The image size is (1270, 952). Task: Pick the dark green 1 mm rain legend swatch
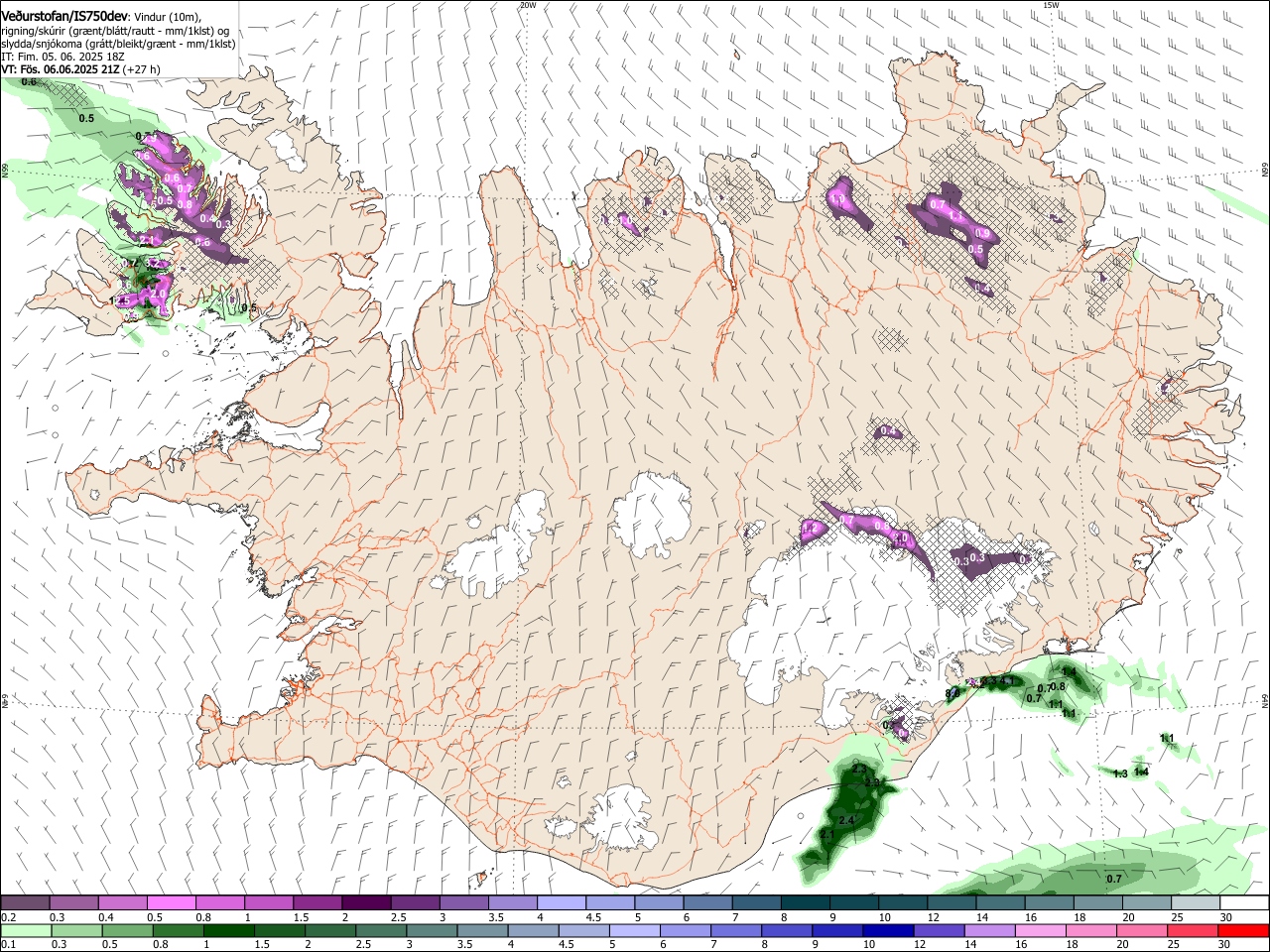(227, 930)
